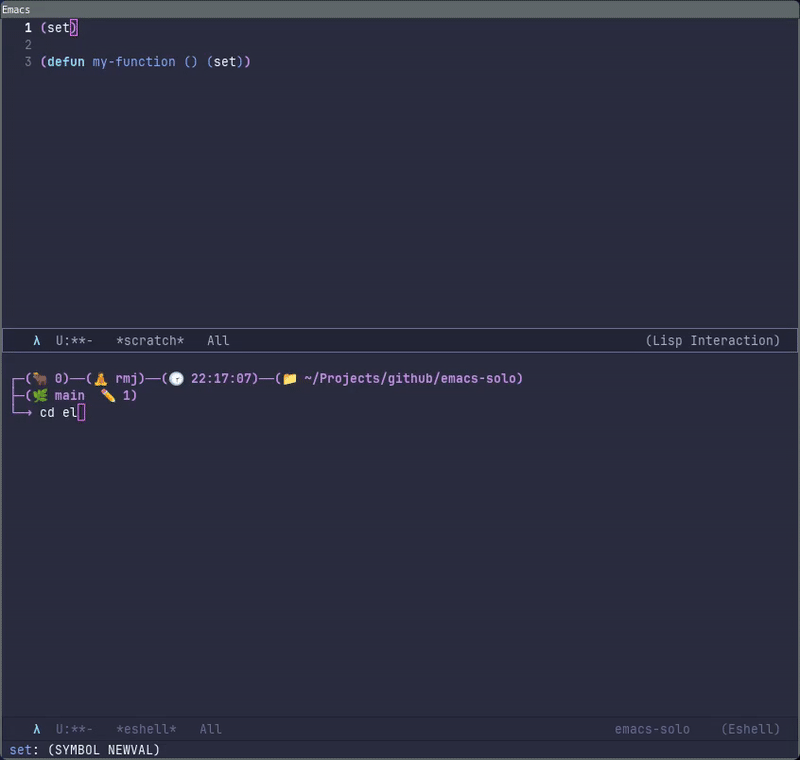
Task: Click the (Eshell) mode indicator
Action: (751, 729)
